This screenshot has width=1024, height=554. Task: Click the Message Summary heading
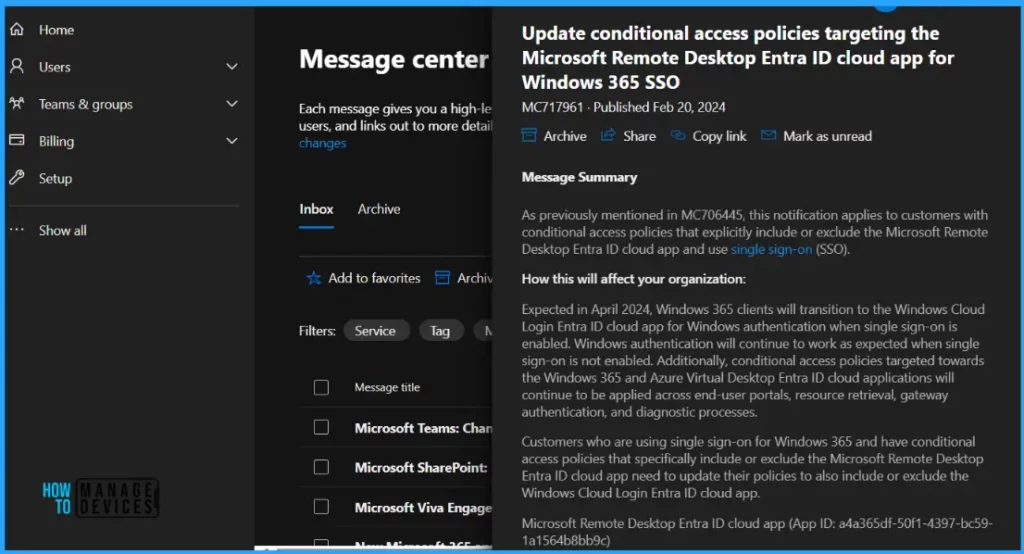point(579,177)
